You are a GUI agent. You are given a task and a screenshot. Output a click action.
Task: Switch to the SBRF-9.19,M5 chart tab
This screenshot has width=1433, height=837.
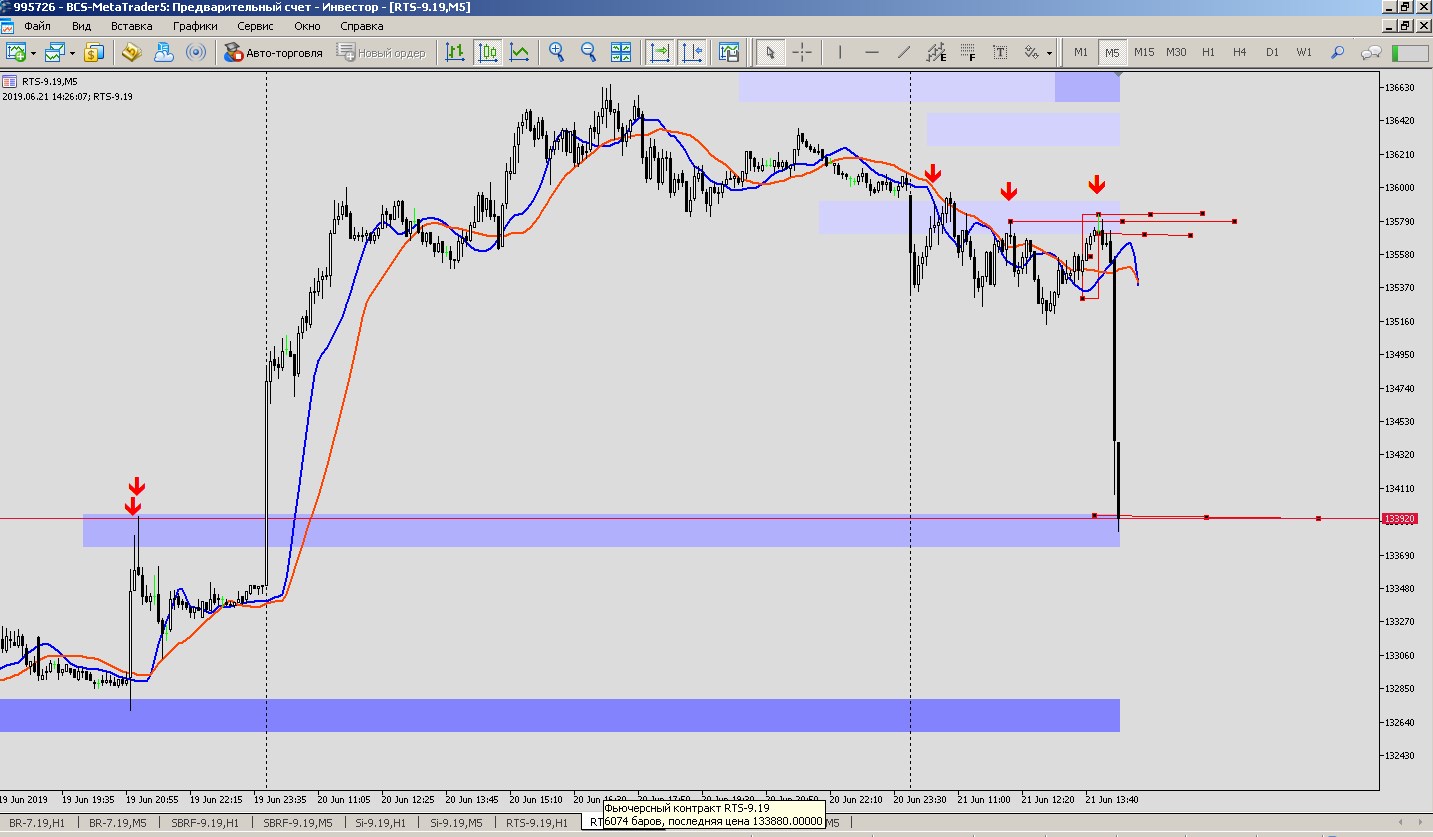point(297,823)
